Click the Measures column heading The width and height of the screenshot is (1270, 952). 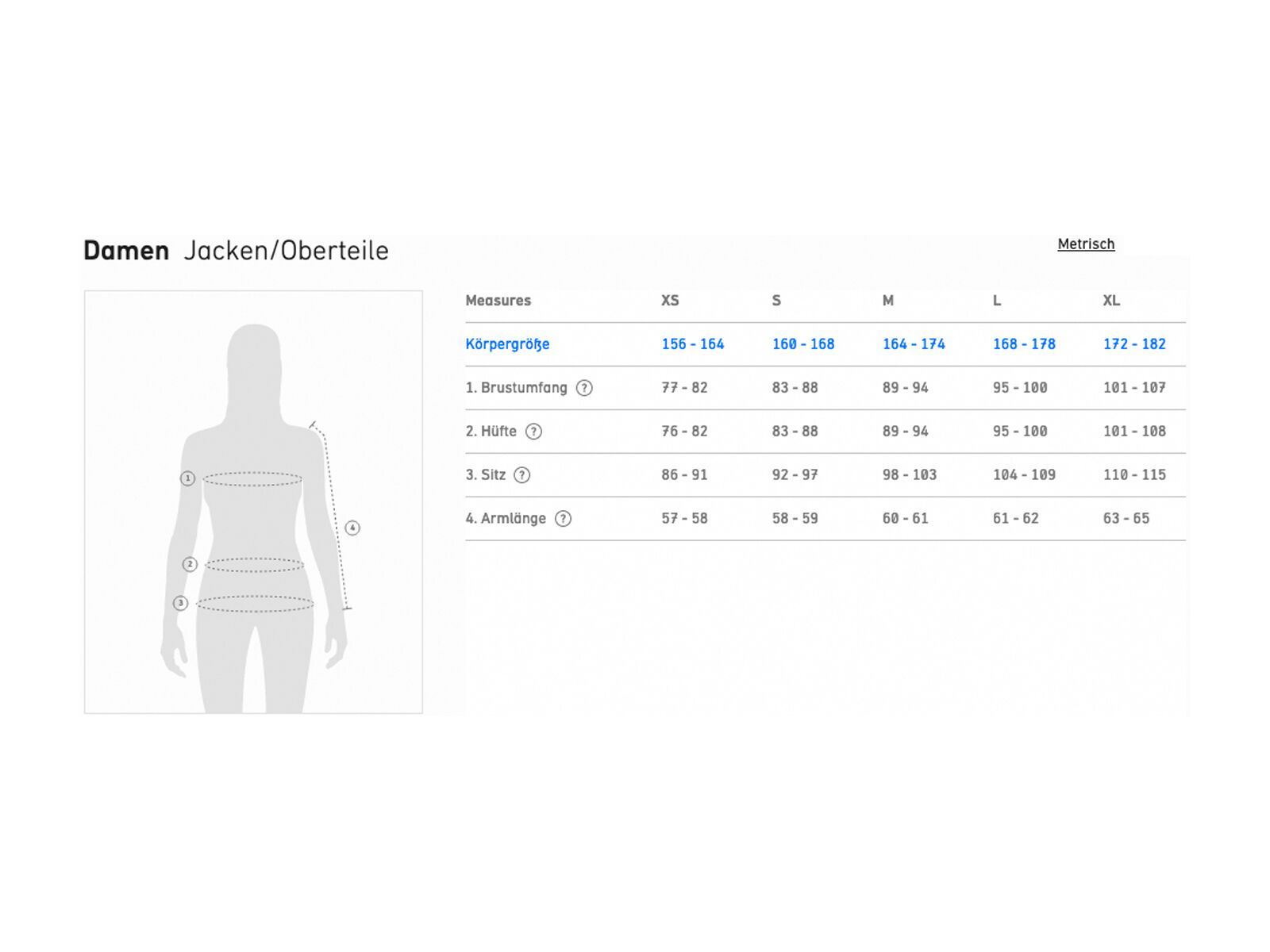click(498, 301)
